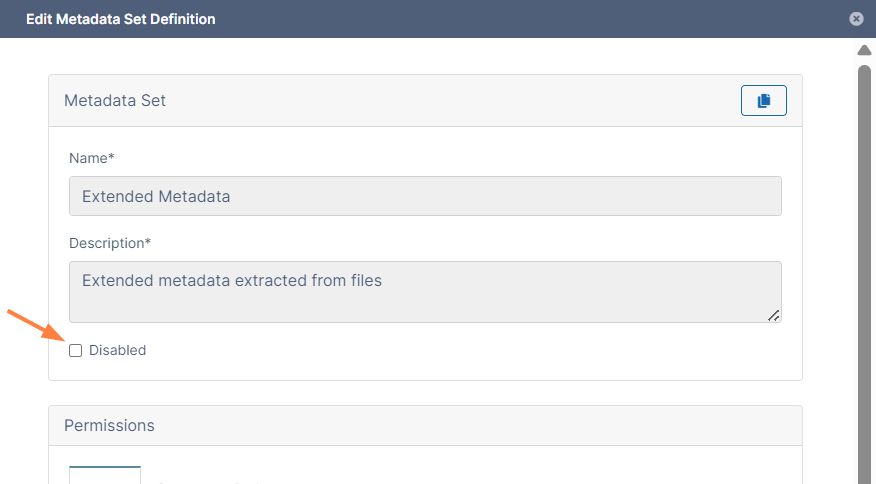The image size is (876, 484).
Task: Click the copy icon in Metadata Set header
Action: click(x=763, y=101)
